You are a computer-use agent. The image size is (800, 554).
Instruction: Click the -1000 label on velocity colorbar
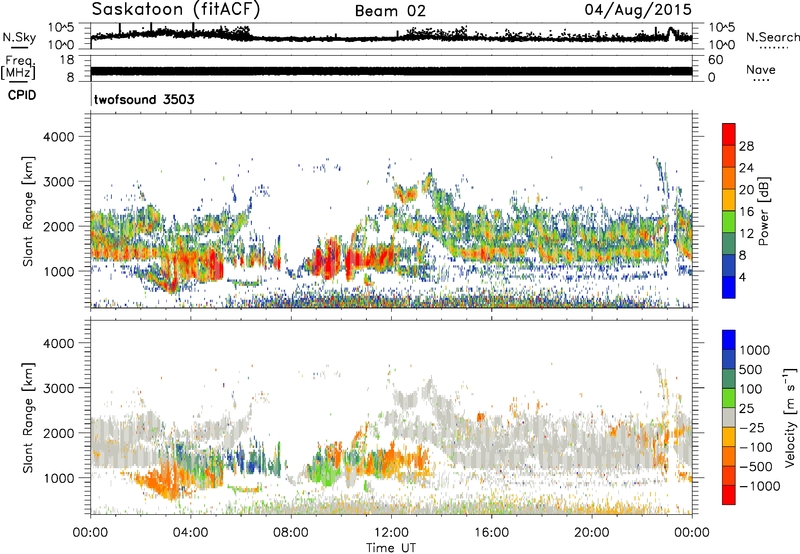[x=759, y=486]
